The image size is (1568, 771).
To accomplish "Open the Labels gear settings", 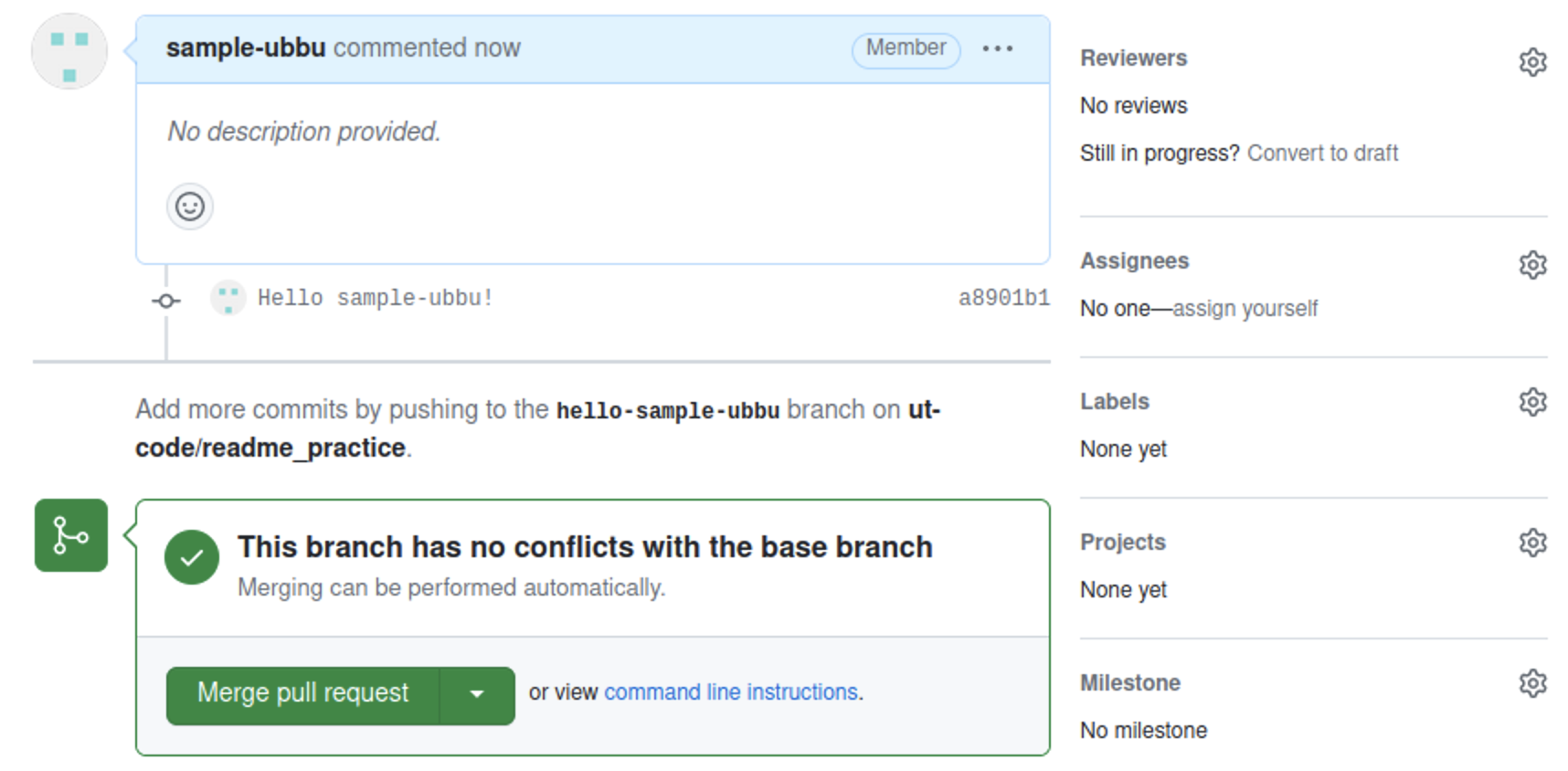I will [x=1532, y=401].
